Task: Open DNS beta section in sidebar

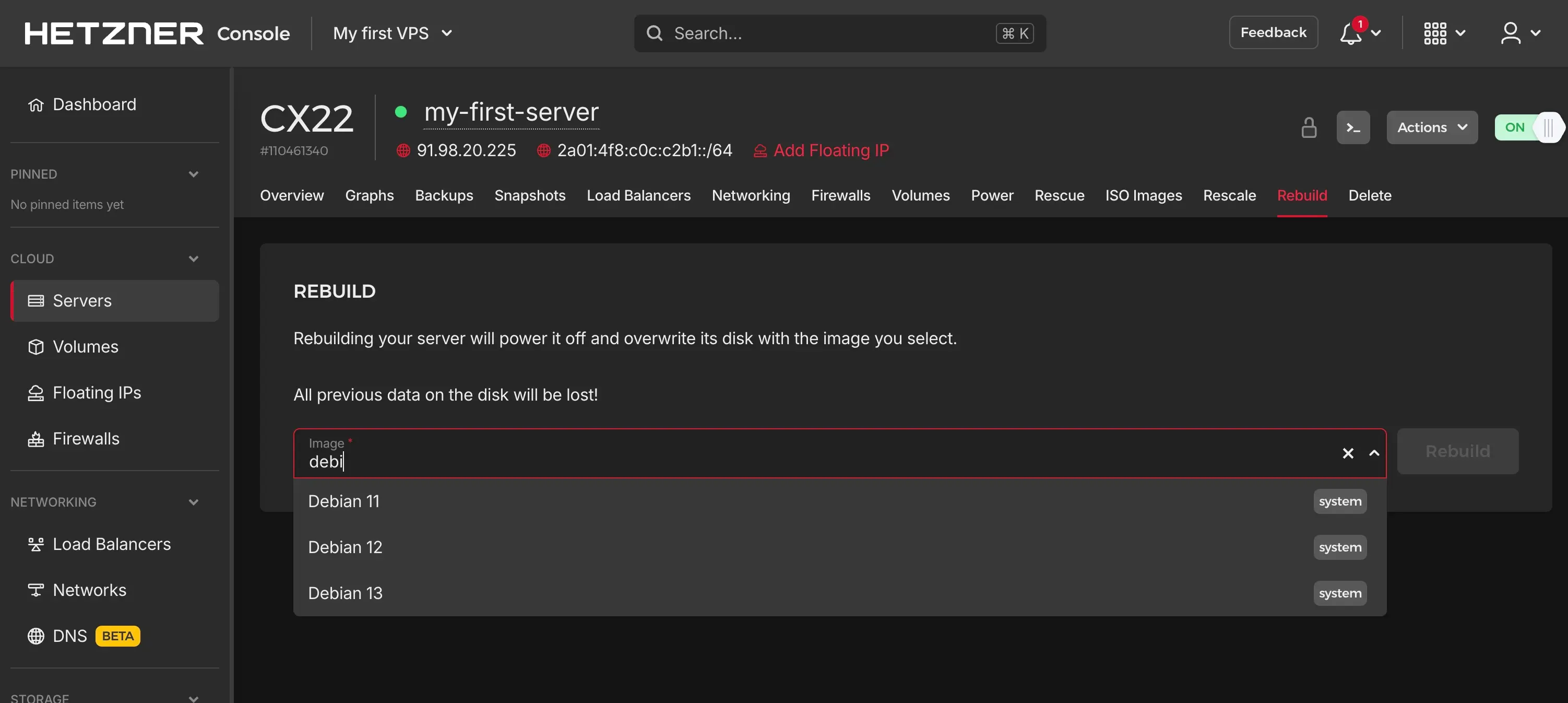Action: (69, 636)
